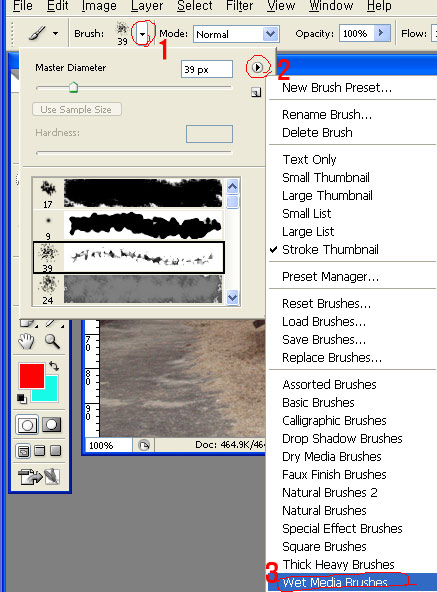Select the Hand tool
This screenshot has height=592, width=437.
pyautogui.click(x=26, y=341)
